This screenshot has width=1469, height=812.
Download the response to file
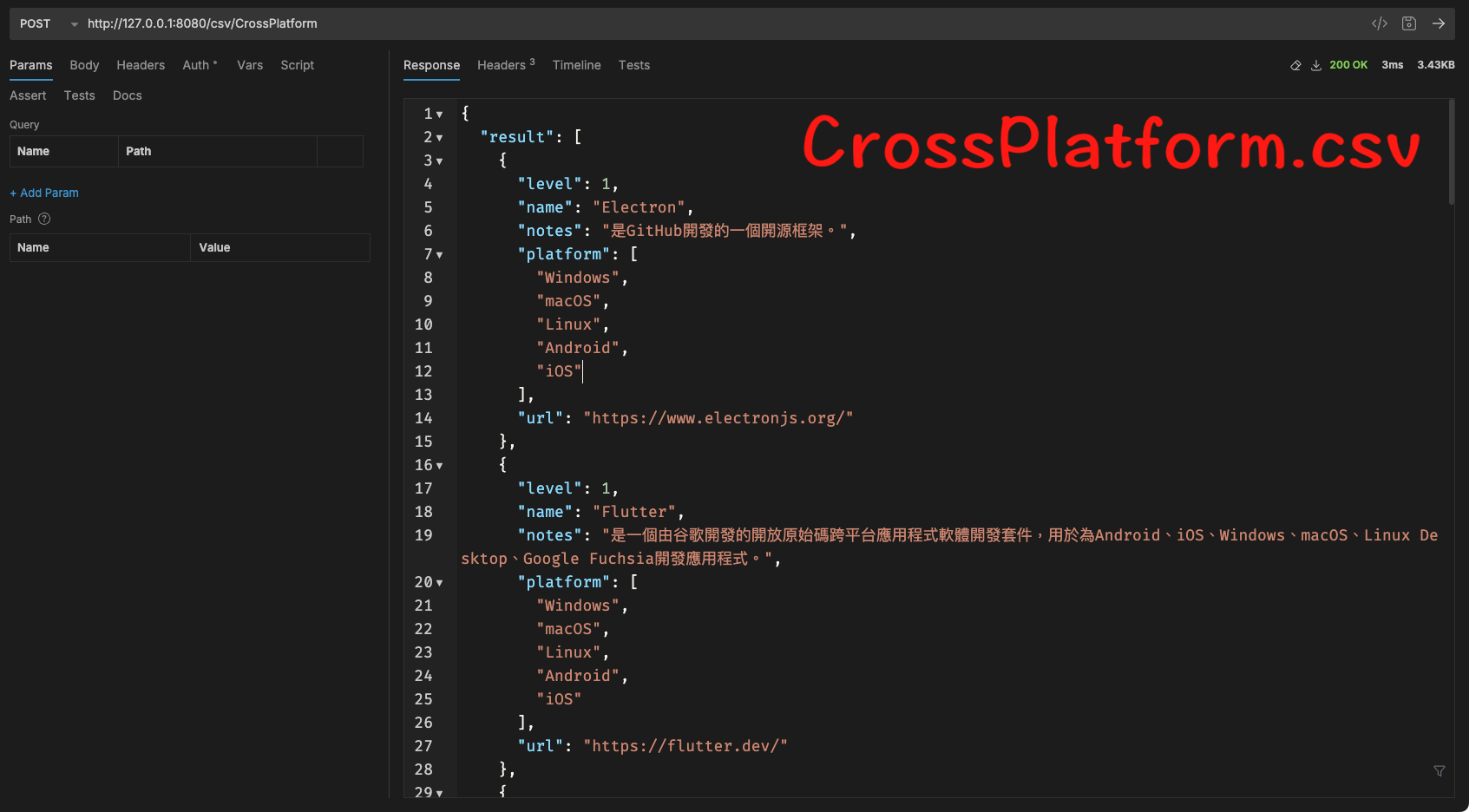1316,65
